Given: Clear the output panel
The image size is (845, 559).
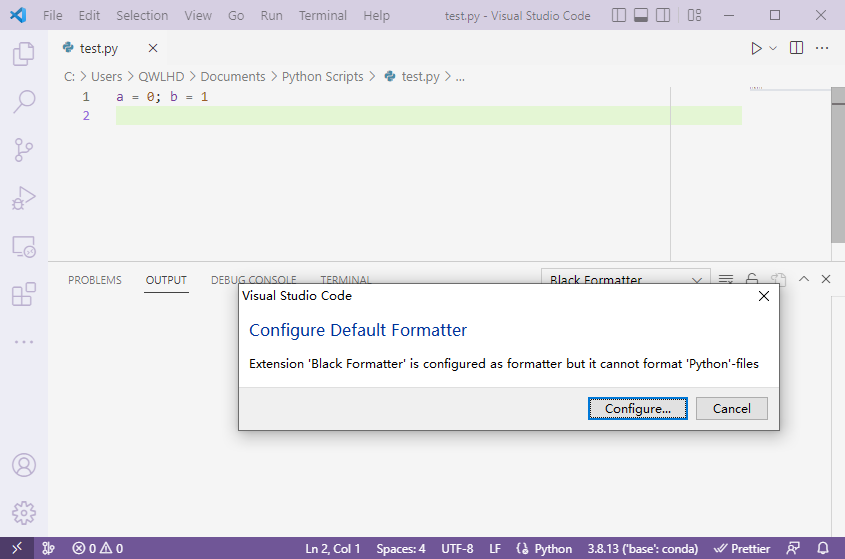Looking at the screenshot, I should pyautogui.click(x=726, y=279).
